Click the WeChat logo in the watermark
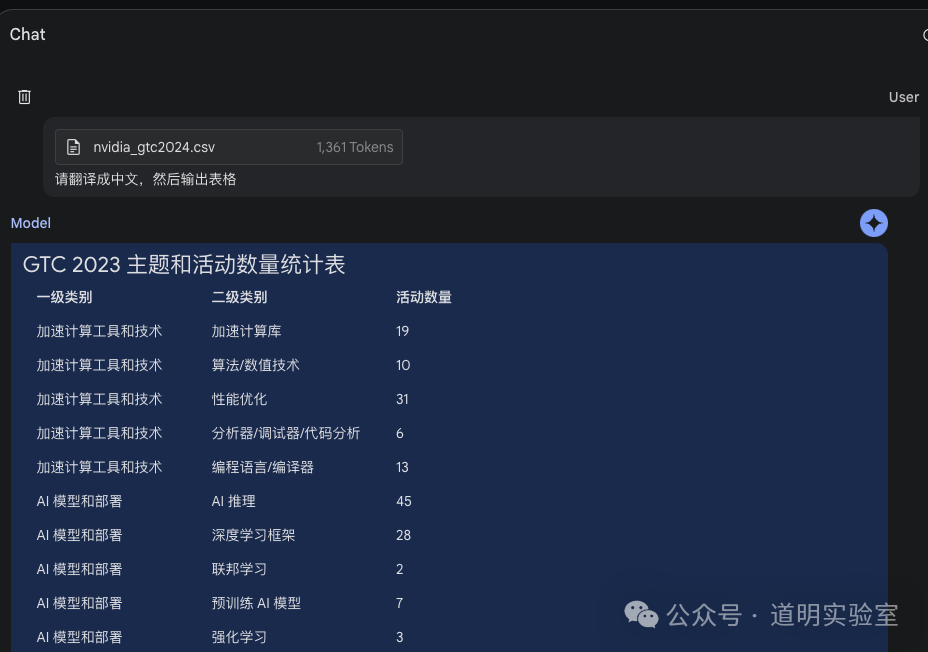 click(643, 615)
